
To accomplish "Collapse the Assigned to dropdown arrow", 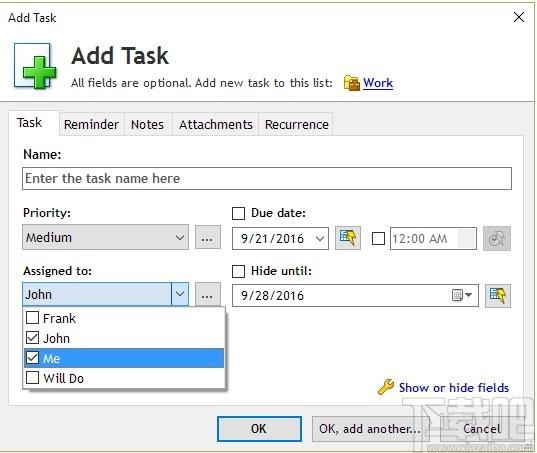I will [180, 294].
